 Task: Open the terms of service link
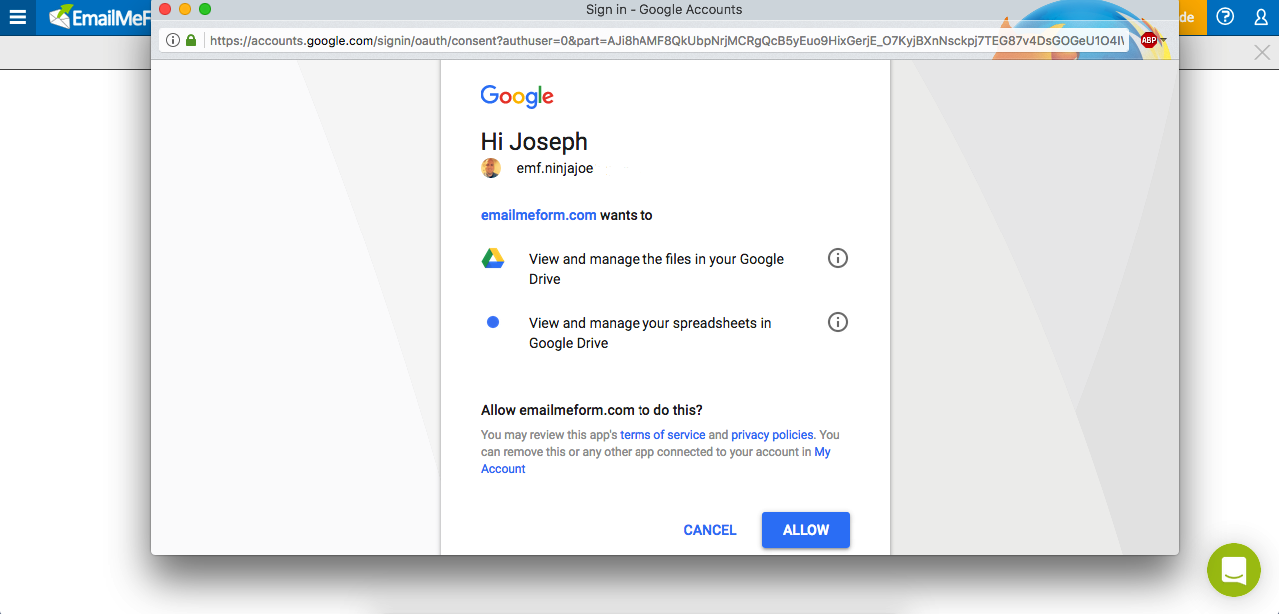click(663, 435)
